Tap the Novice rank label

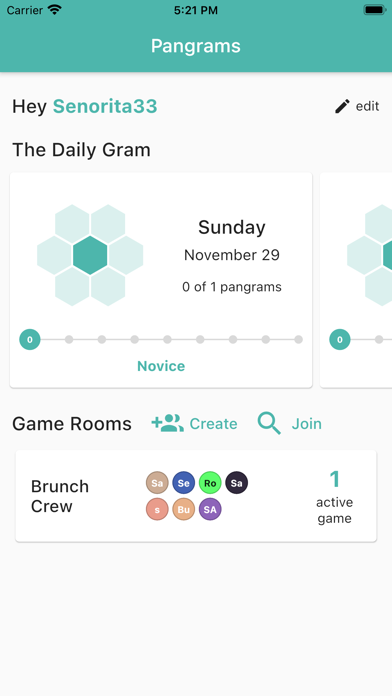161,366
